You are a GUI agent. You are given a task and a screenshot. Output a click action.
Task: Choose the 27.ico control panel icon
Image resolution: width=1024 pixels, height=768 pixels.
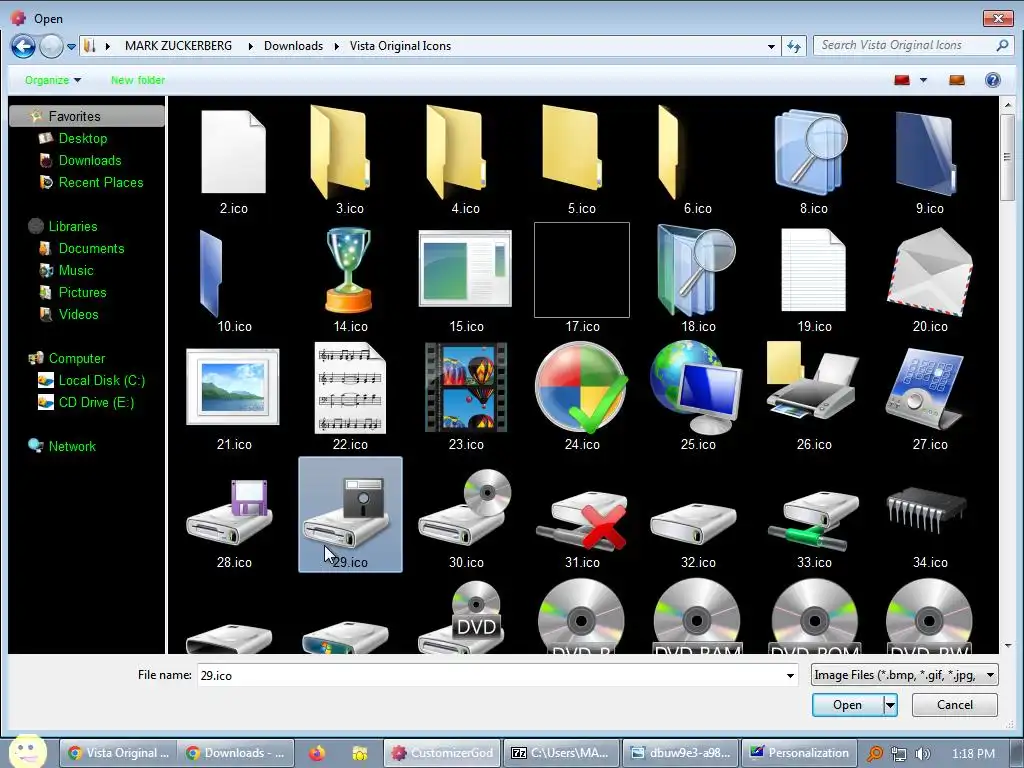[925, 389]
